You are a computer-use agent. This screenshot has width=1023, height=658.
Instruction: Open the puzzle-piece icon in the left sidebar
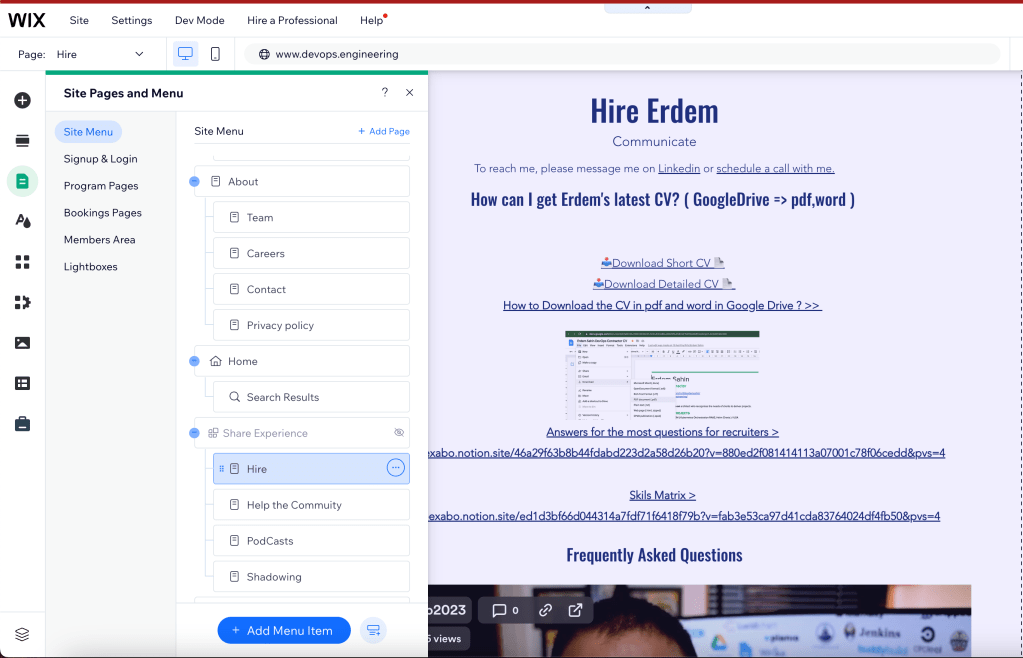pos(22,303)
